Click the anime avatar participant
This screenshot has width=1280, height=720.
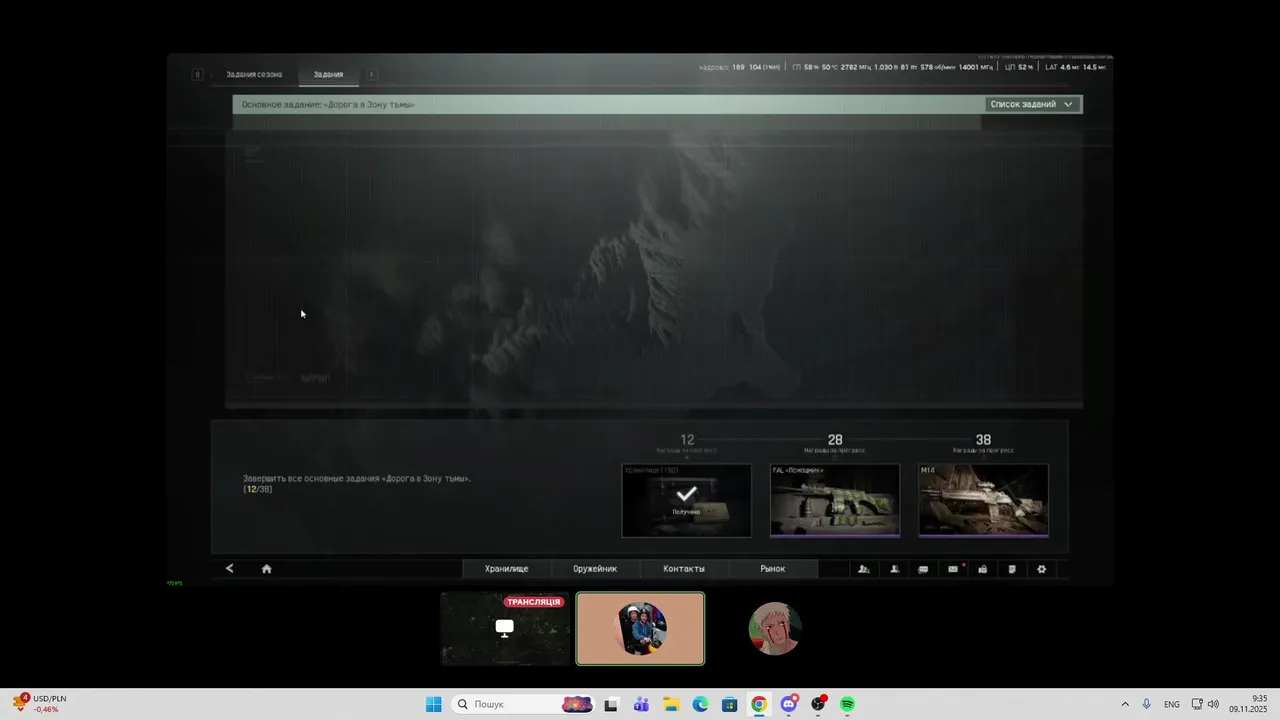pyautogui.click(x=775, y=628)
